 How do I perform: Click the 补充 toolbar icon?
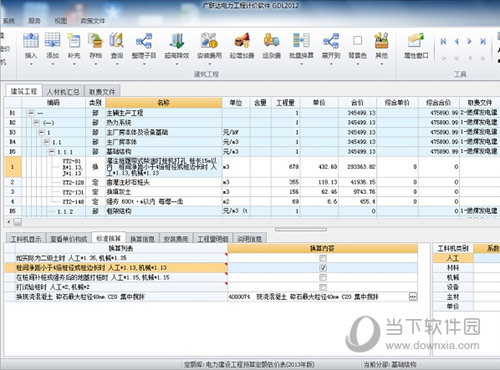coord(74,41)
